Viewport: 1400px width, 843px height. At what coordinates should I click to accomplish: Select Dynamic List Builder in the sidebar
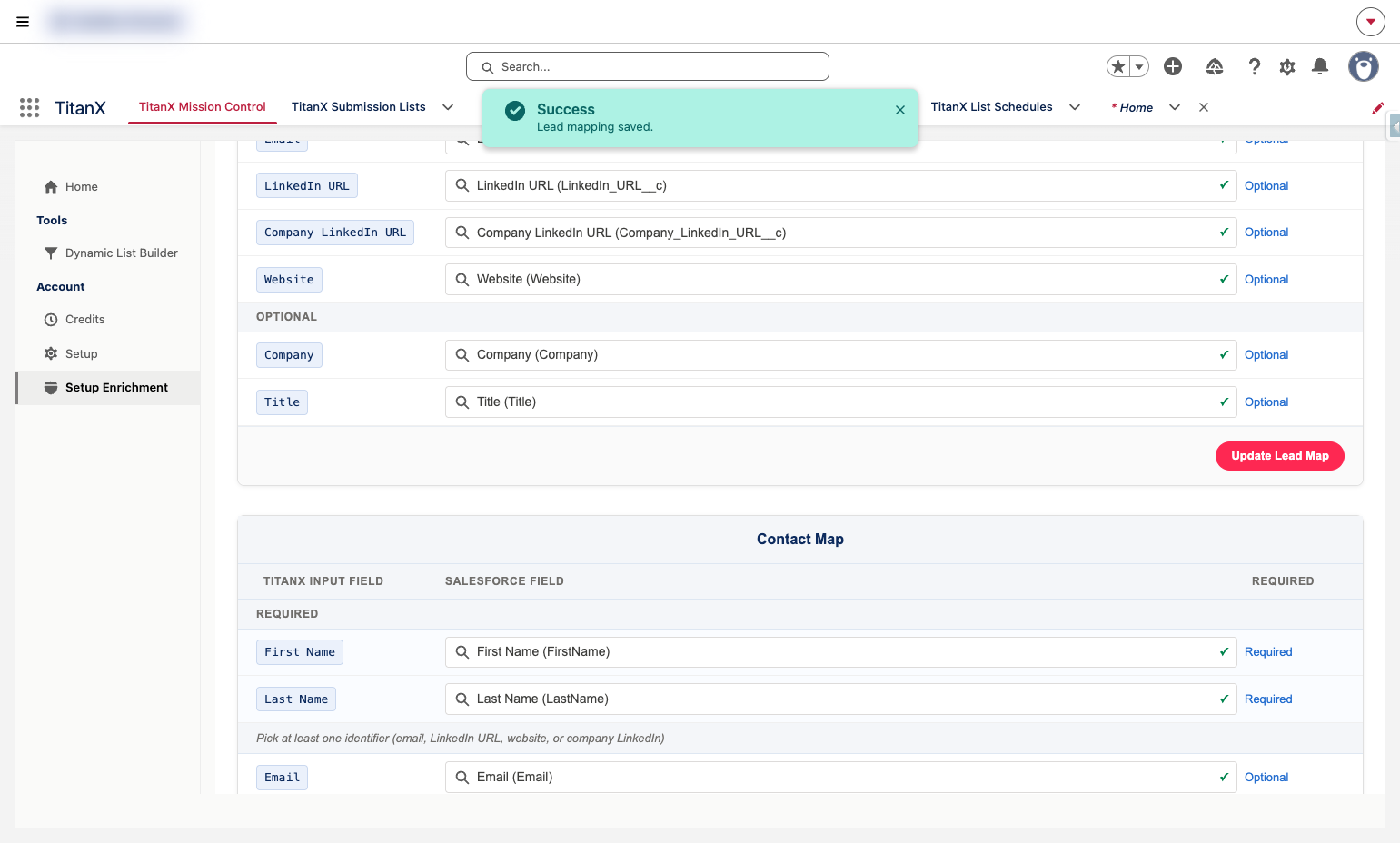(x=121, y=253)
